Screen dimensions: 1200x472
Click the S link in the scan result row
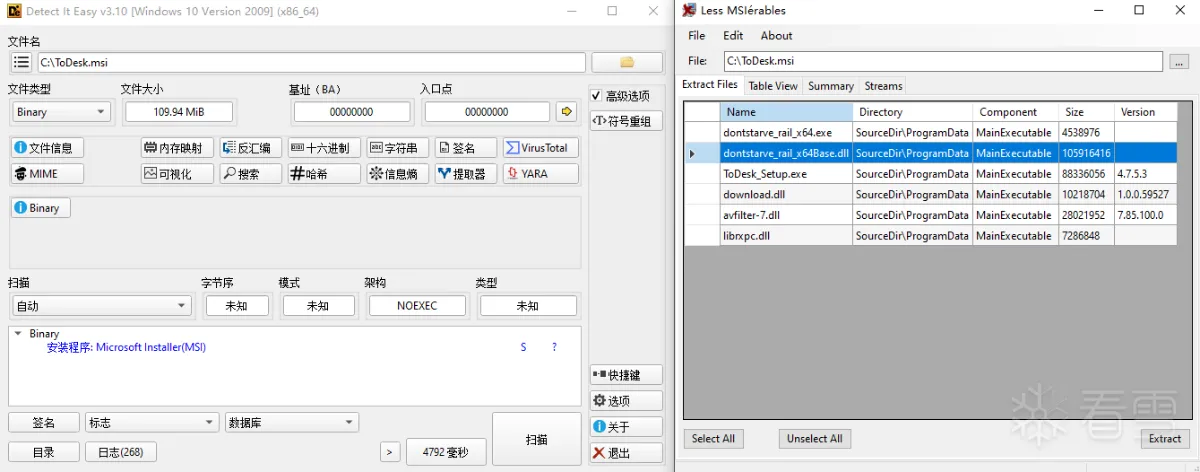point(523,347)
